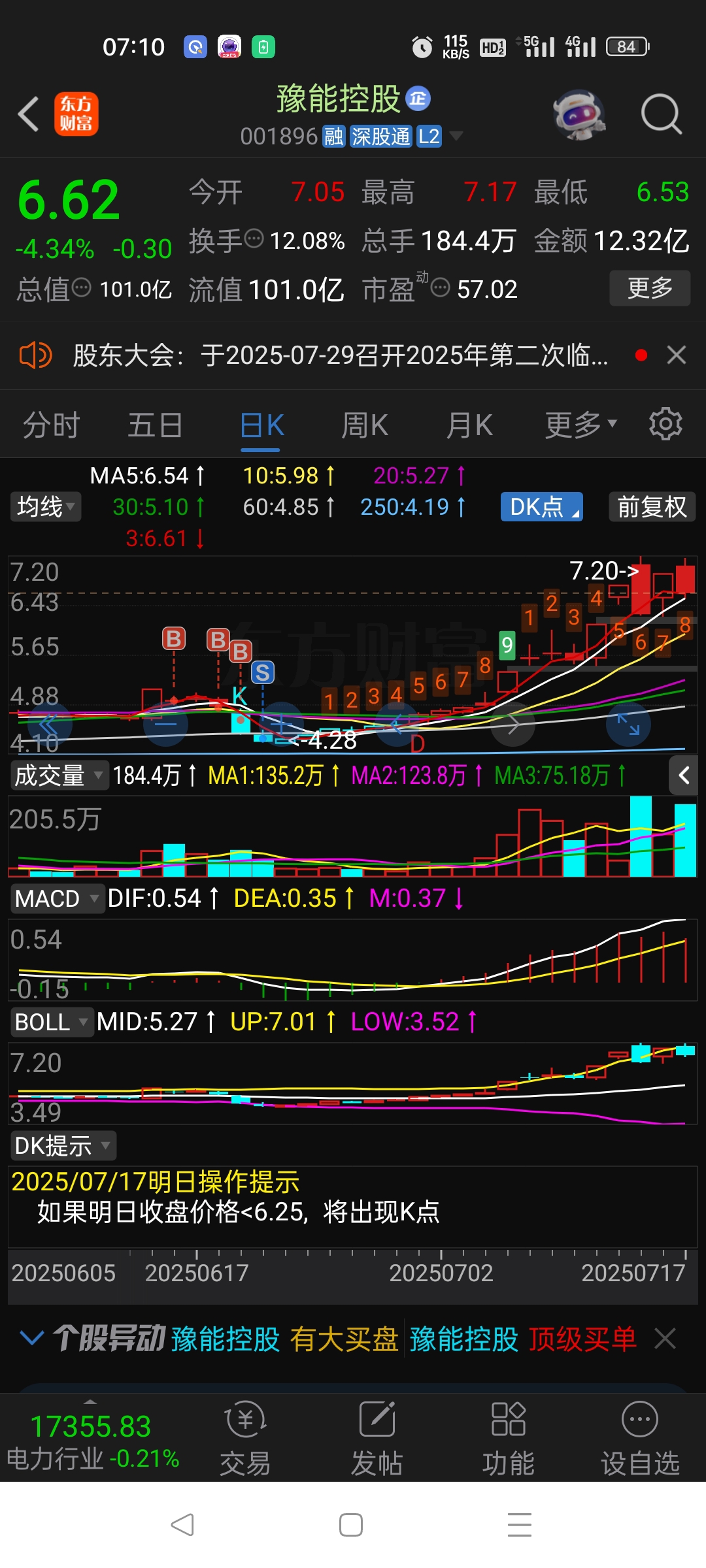
Task: Tap the 发帖 post button
Action: click(x=377, y=1439)
